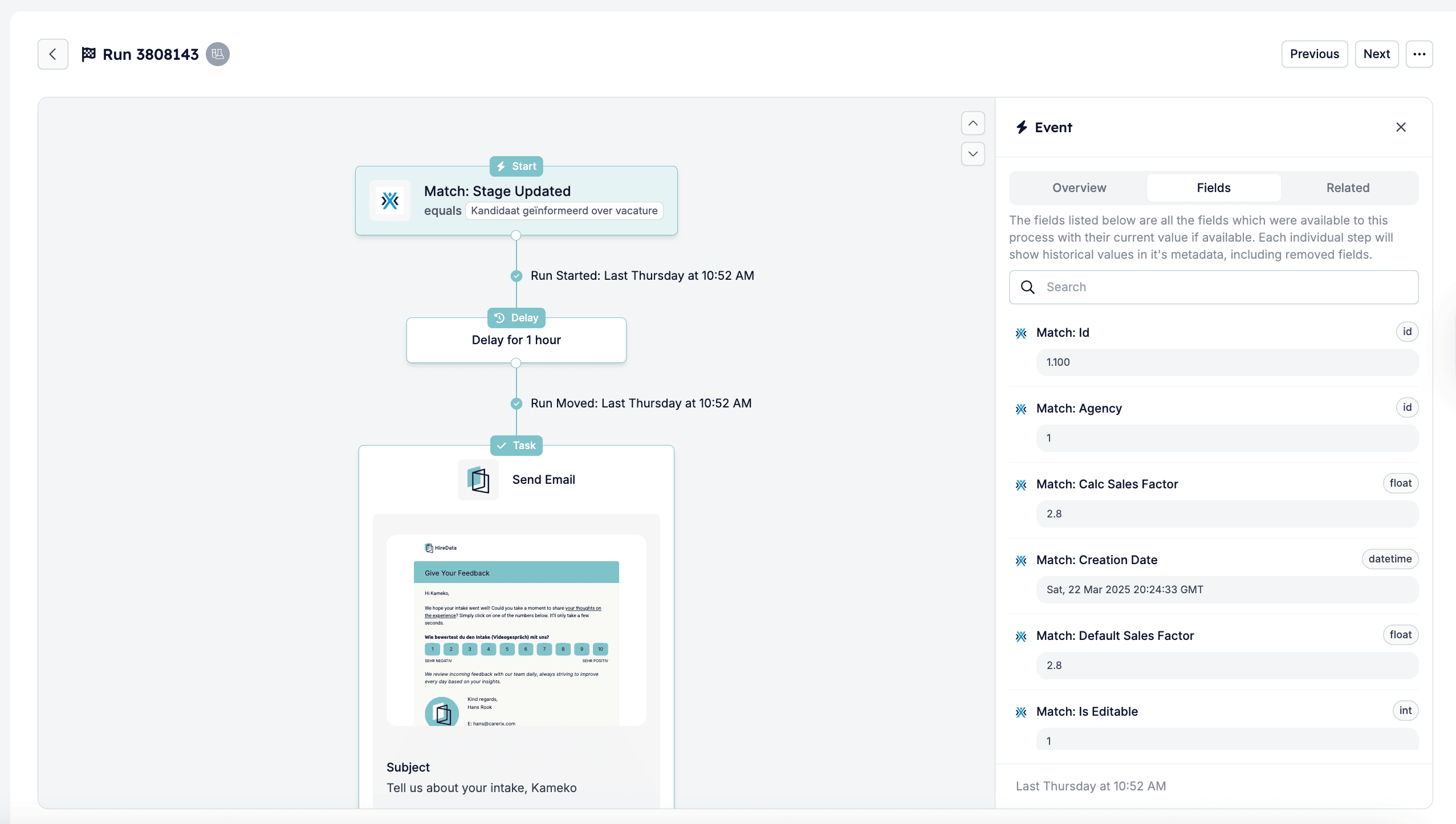Focus the fields Search box
Screen dimensions: 1456x824
tap(1214, 287)
